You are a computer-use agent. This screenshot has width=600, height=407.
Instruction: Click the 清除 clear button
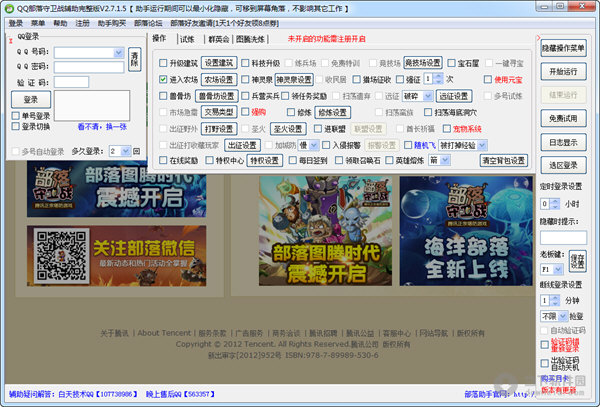[x=134, y=59]
